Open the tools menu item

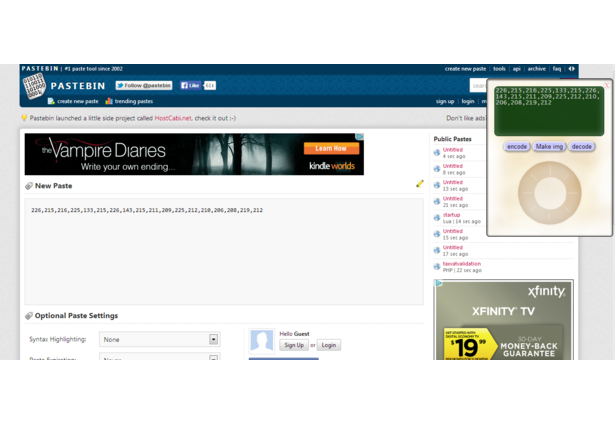[499, 69]
